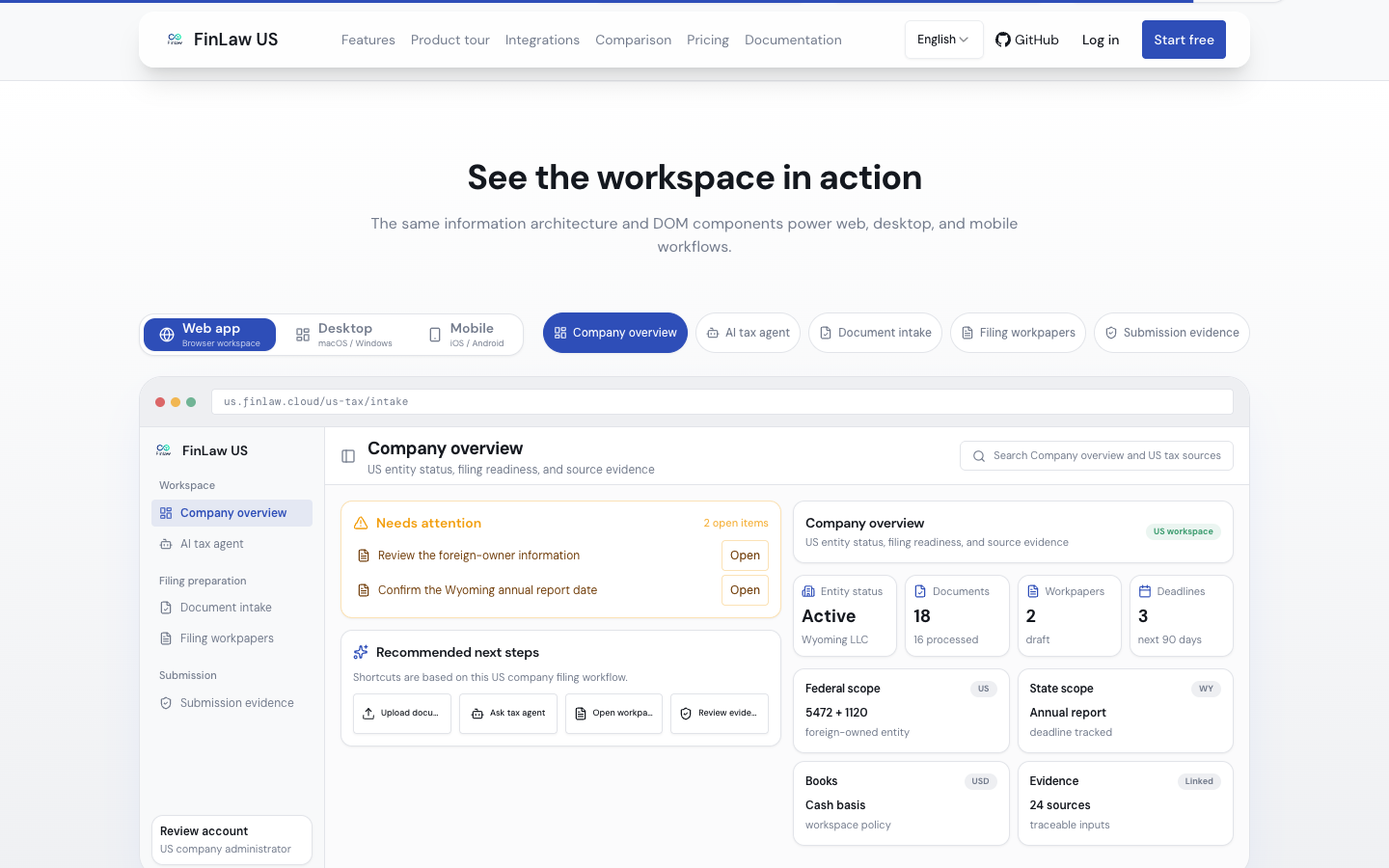Open Document intake in sidebar
The width and height of the screenshot is (1389, 868).
(231, 608)
